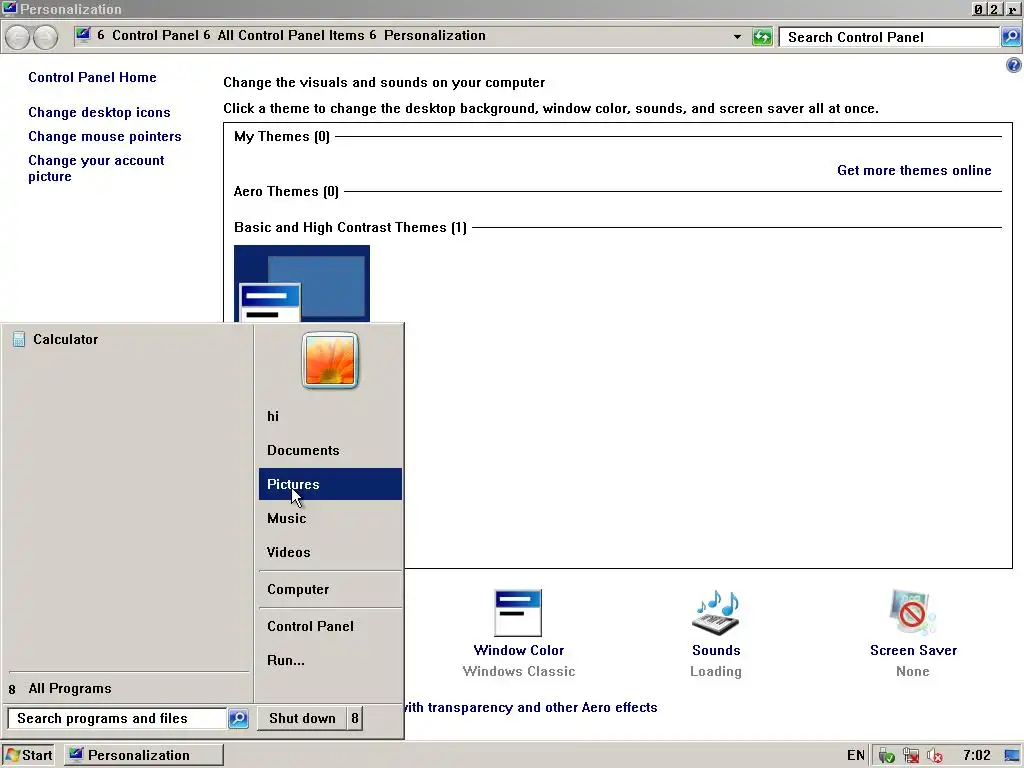
Task: Click the 7:02 clock in the tray
Action: (977, 756)
